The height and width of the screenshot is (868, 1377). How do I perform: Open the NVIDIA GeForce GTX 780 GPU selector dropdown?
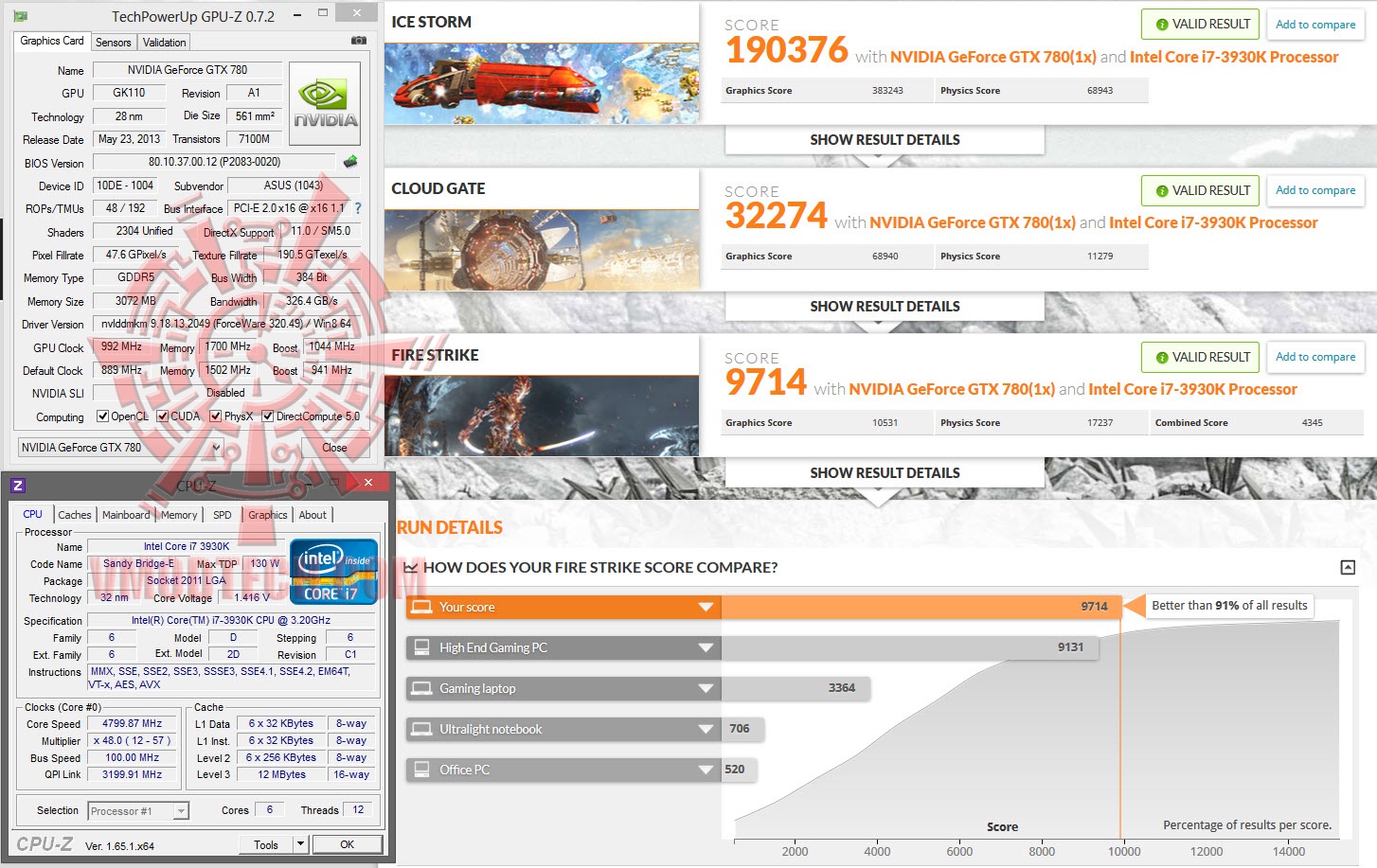pos(120,448)
